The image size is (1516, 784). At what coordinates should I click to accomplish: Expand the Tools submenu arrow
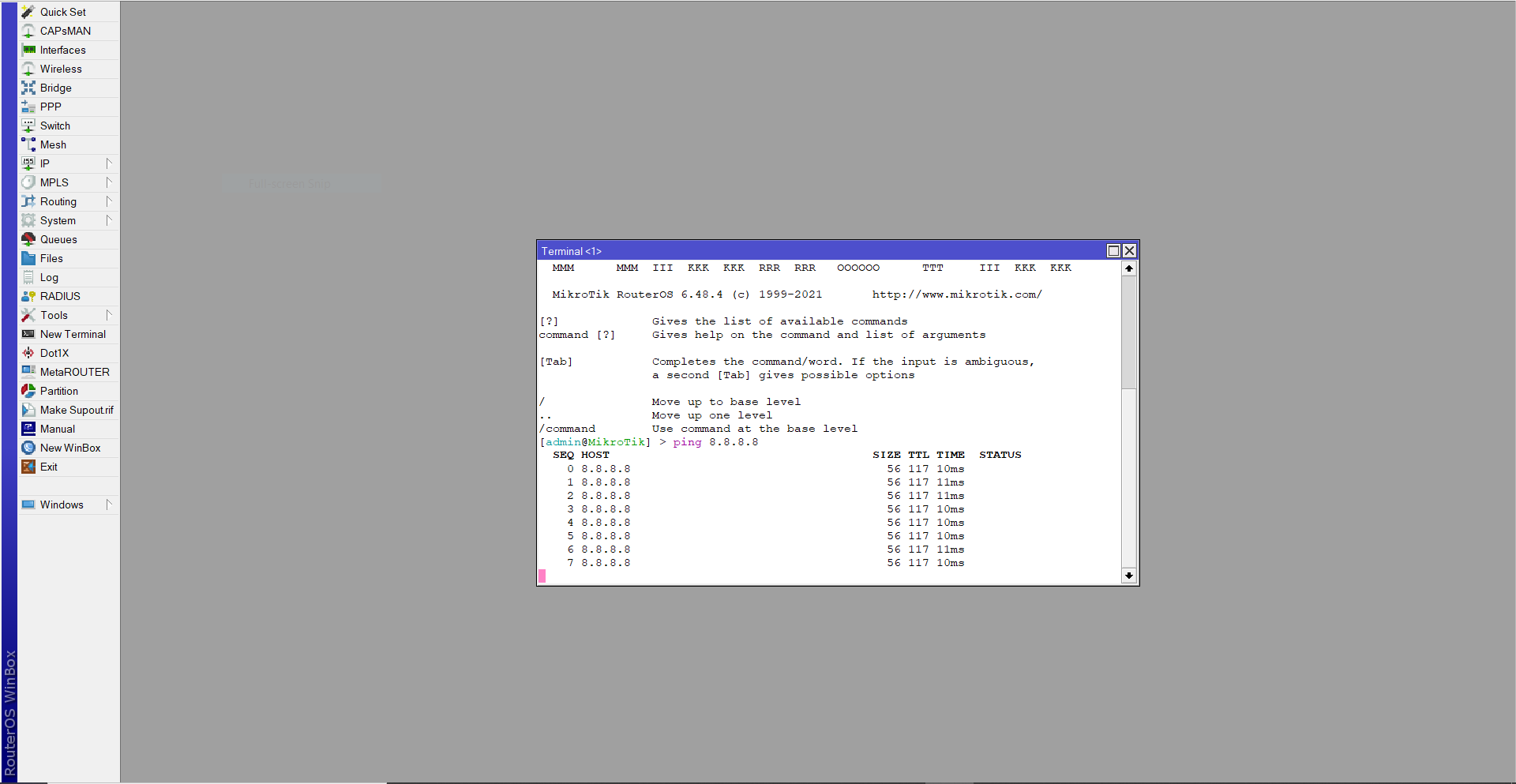(x=109, y=315)
